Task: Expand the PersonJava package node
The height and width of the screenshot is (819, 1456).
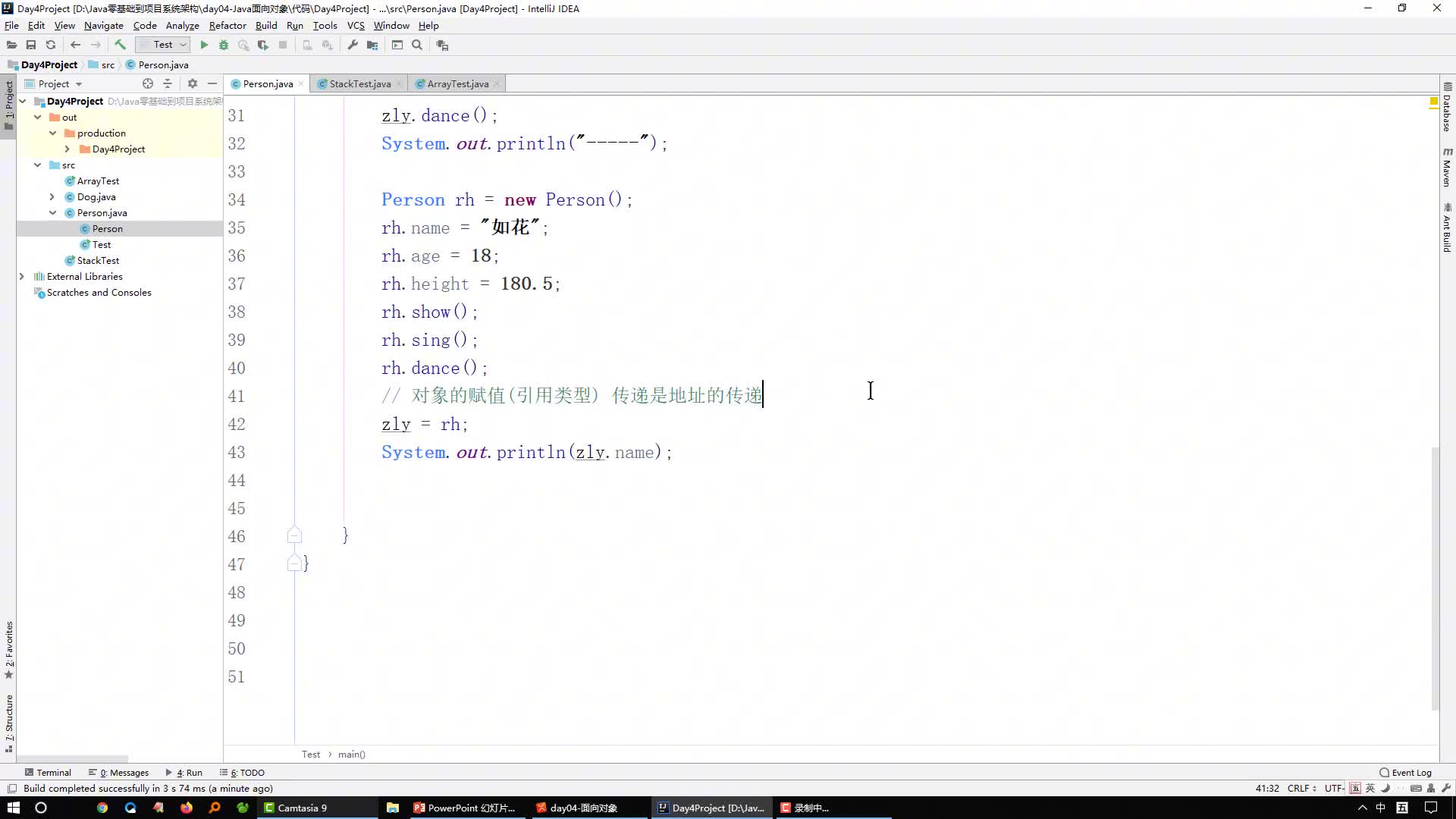Action: (x=52, y=213)
